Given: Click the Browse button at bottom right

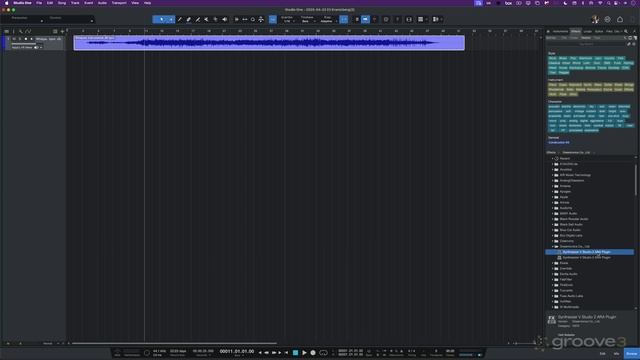Looking at the screenshot, I should (631, 353).
